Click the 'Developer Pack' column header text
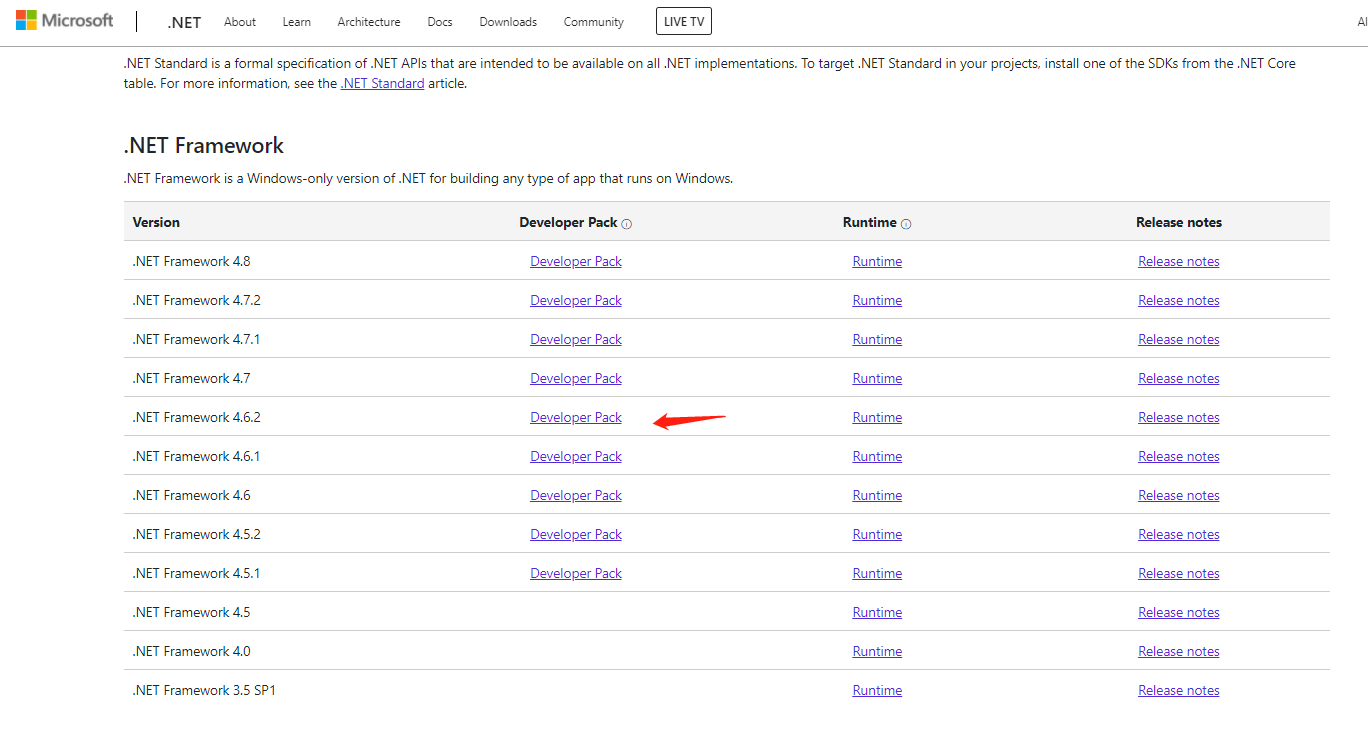The image size is (1368, 751). click(568, 222)
